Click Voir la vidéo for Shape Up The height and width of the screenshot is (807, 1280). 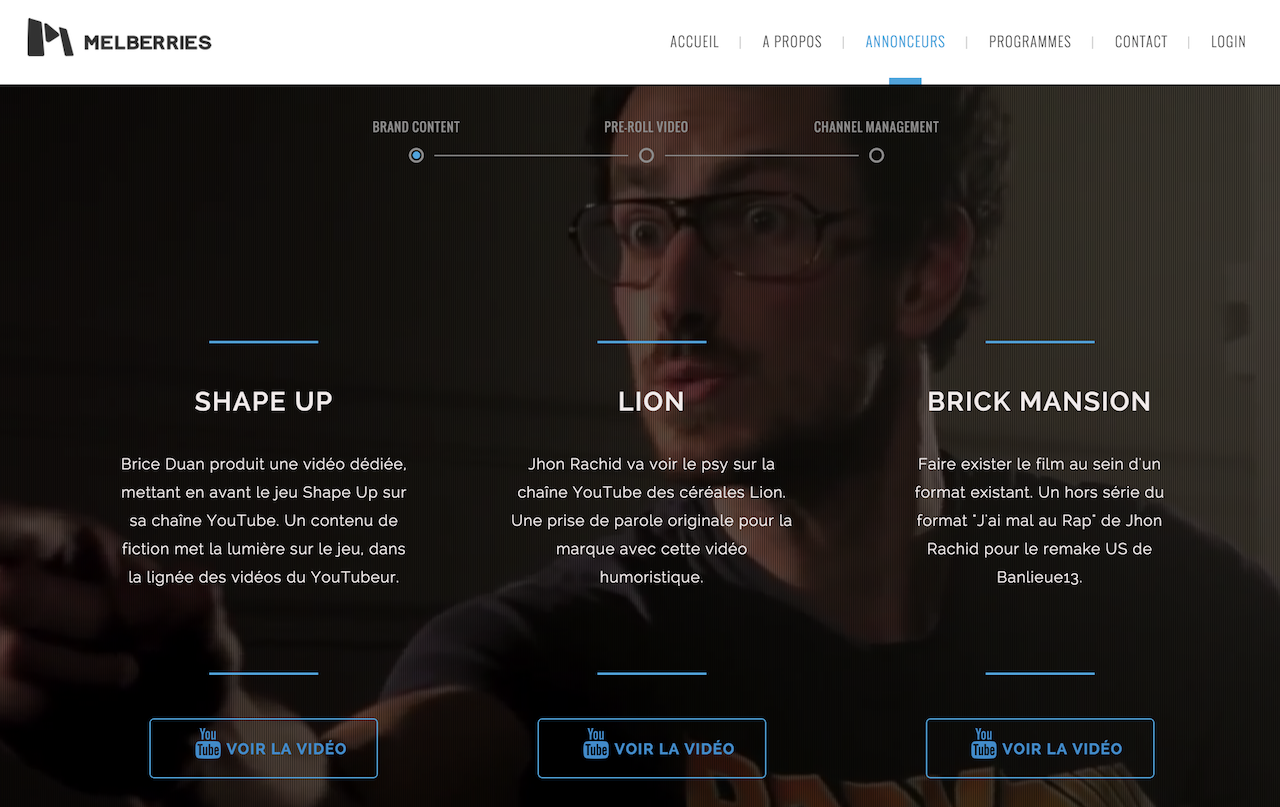coord(264,748)
